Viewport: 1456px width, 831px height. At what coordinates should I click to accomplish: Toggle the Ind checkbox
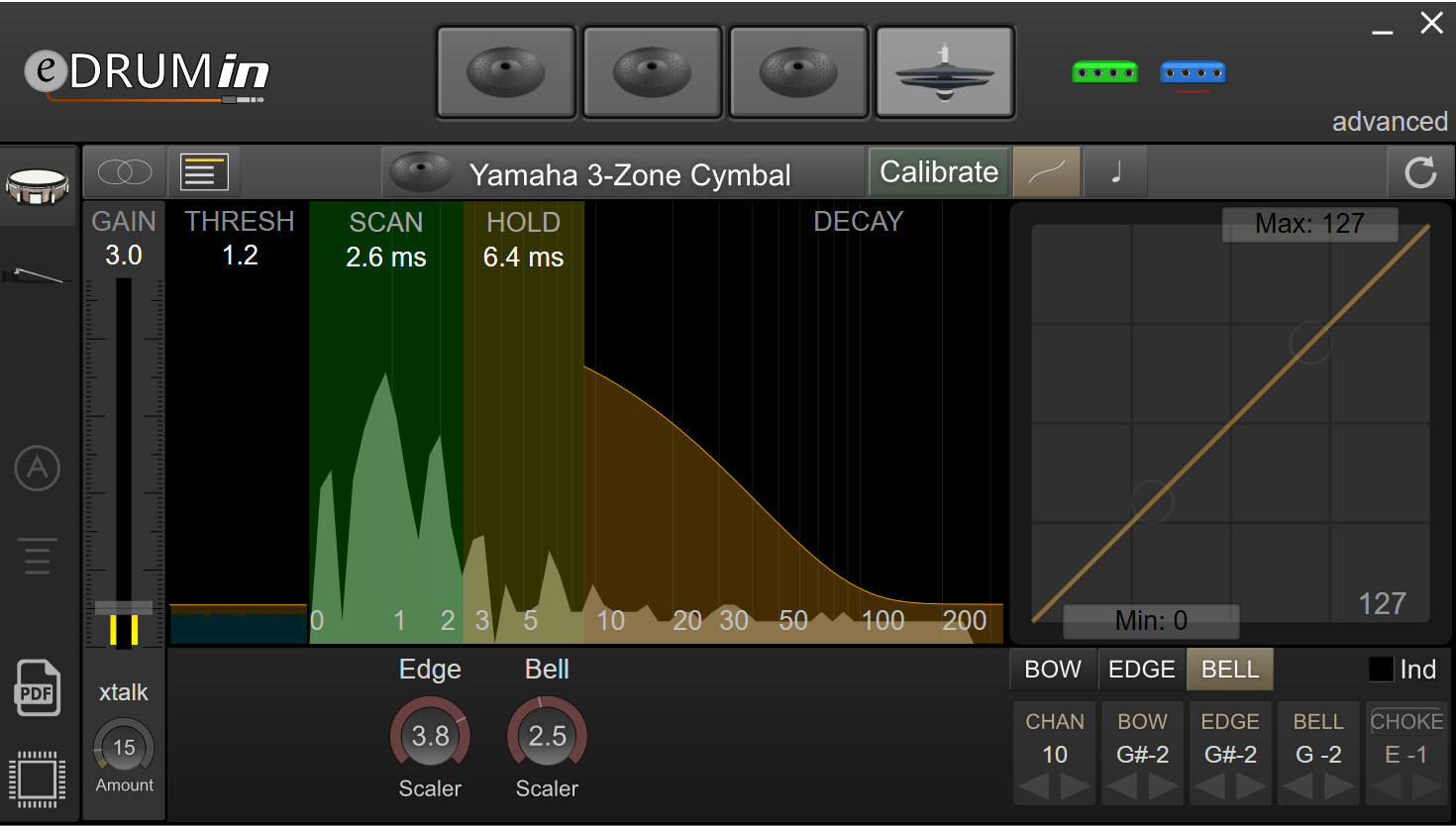1381,670
